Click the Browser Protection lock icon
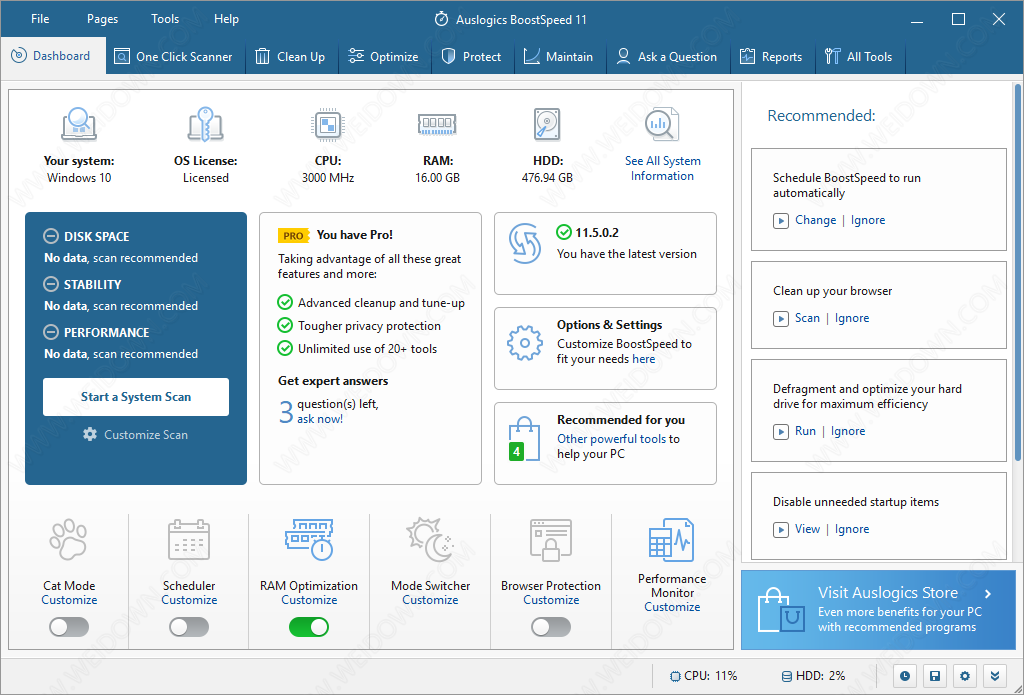Image resolution: width=1024 pixels, height=695 pixels. click(x=551, y=540)
